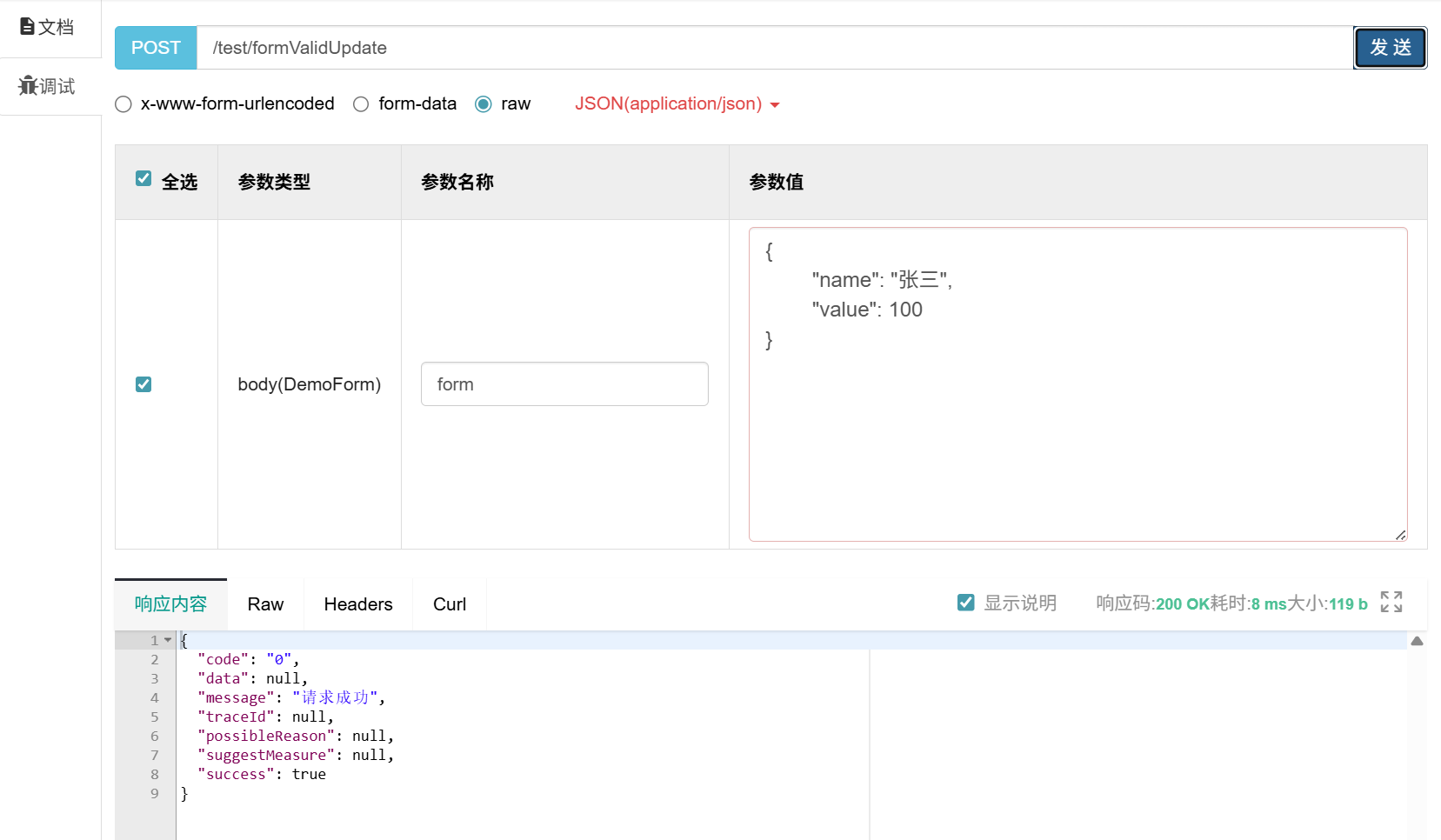The height and width of the screenshot is (840, 1441).
Task: Click the scroll-up arrow in the response viewer
Action: click(x=1417, y=641)
